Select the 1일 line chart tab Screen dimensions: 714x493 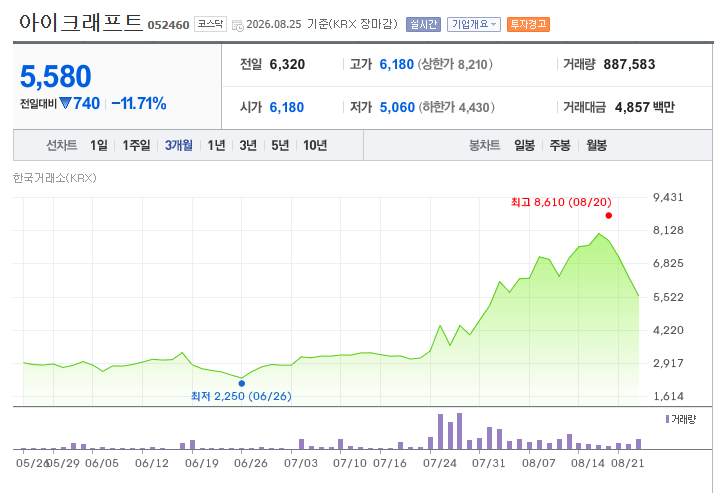pos(98,146)
